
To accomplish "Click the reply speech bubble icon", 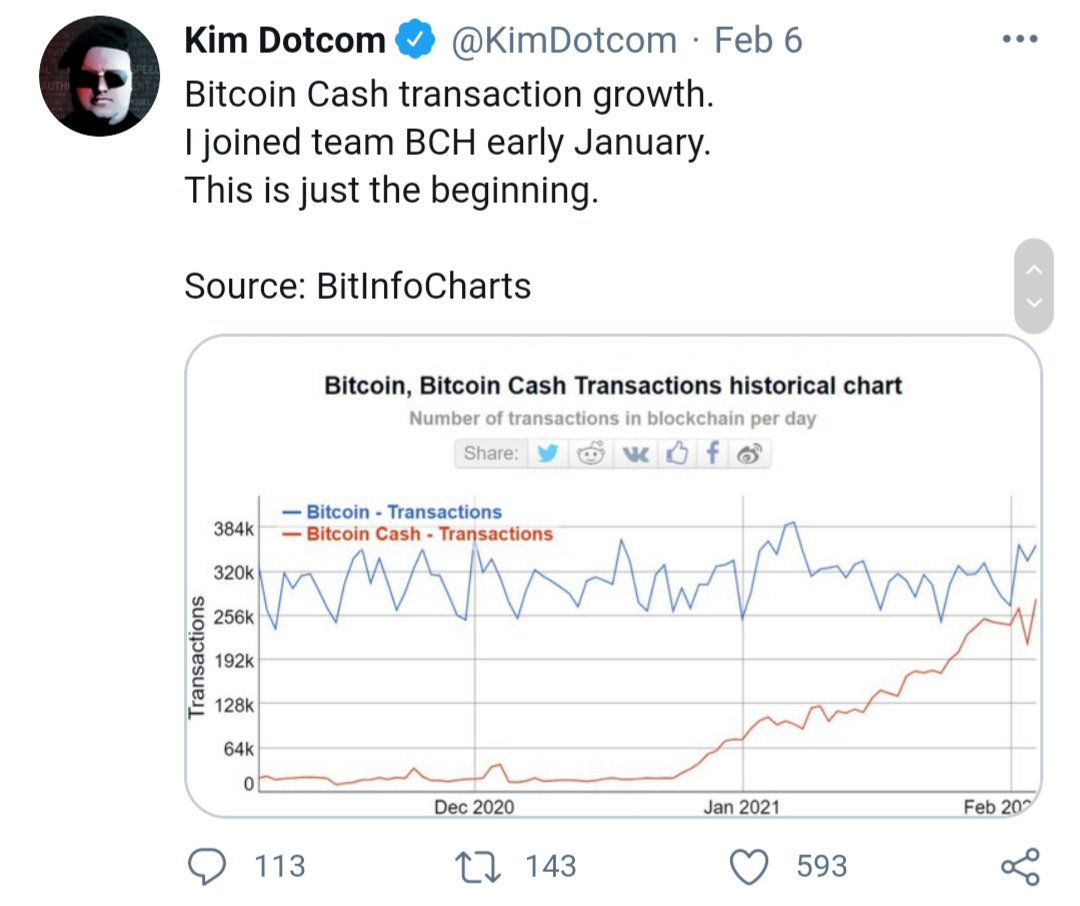I will (x=207, y=867).
